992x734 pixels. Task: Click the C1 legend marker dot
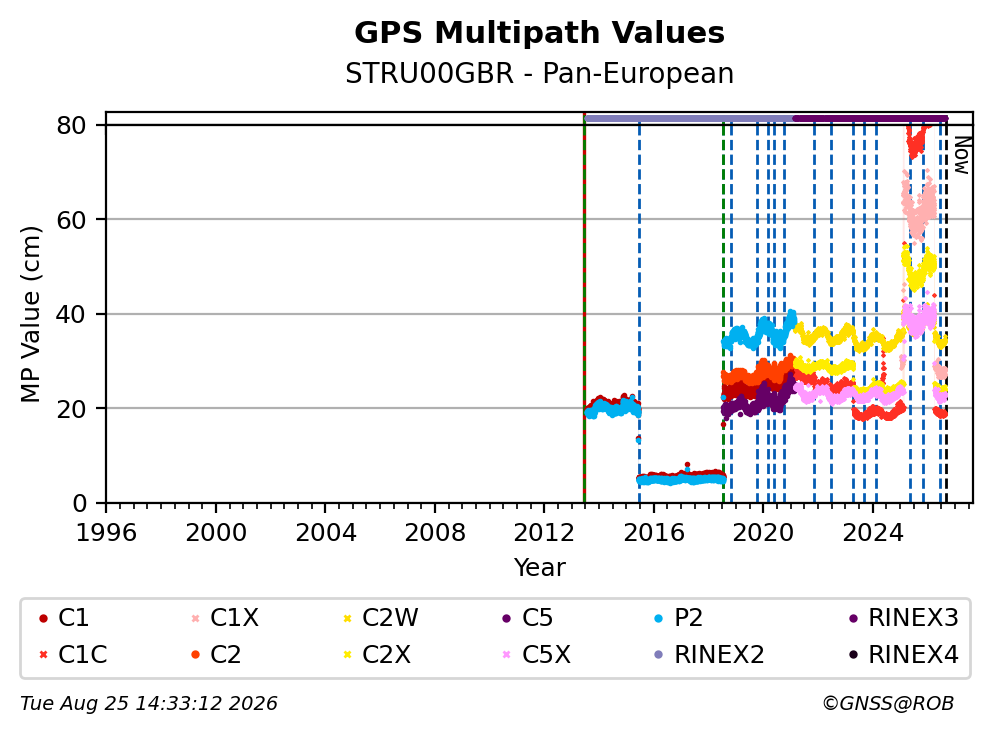[43, 618]
